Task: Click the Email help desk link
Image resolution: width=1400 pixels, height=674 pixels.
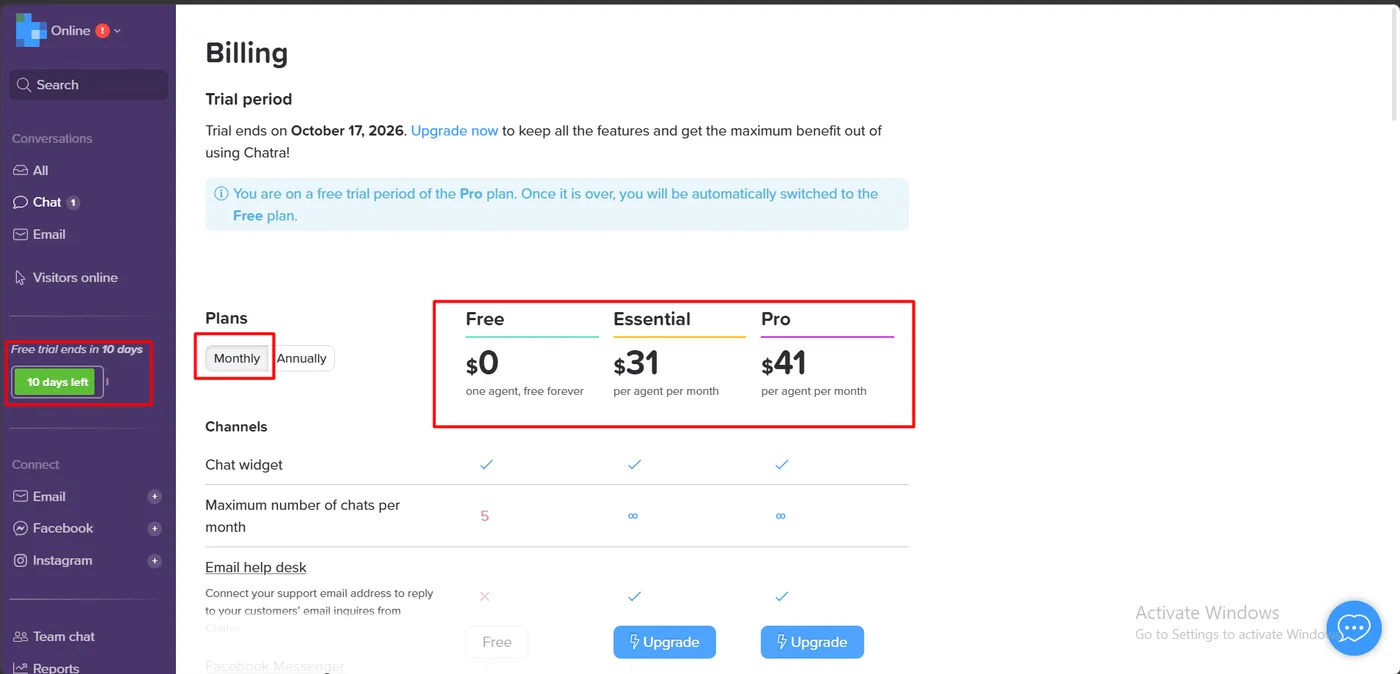Action: [256, 567]
